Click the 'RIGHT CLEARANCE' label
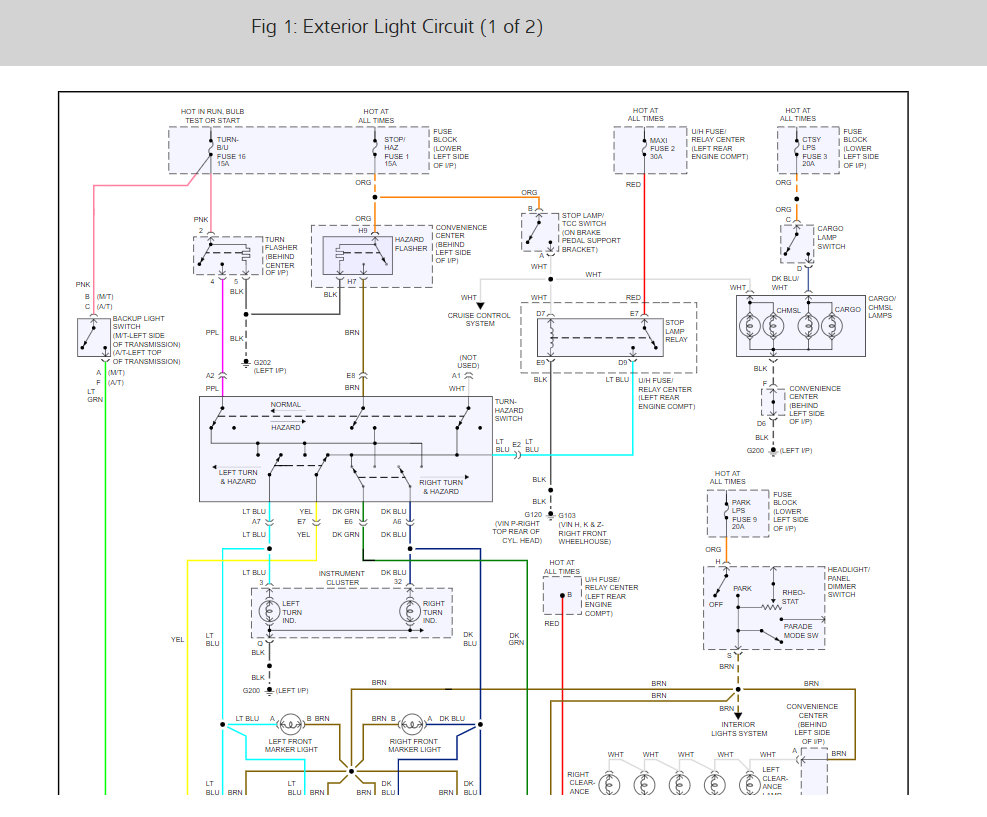Image resolution: width=987 pixels, height=817 pixels. 580,782
